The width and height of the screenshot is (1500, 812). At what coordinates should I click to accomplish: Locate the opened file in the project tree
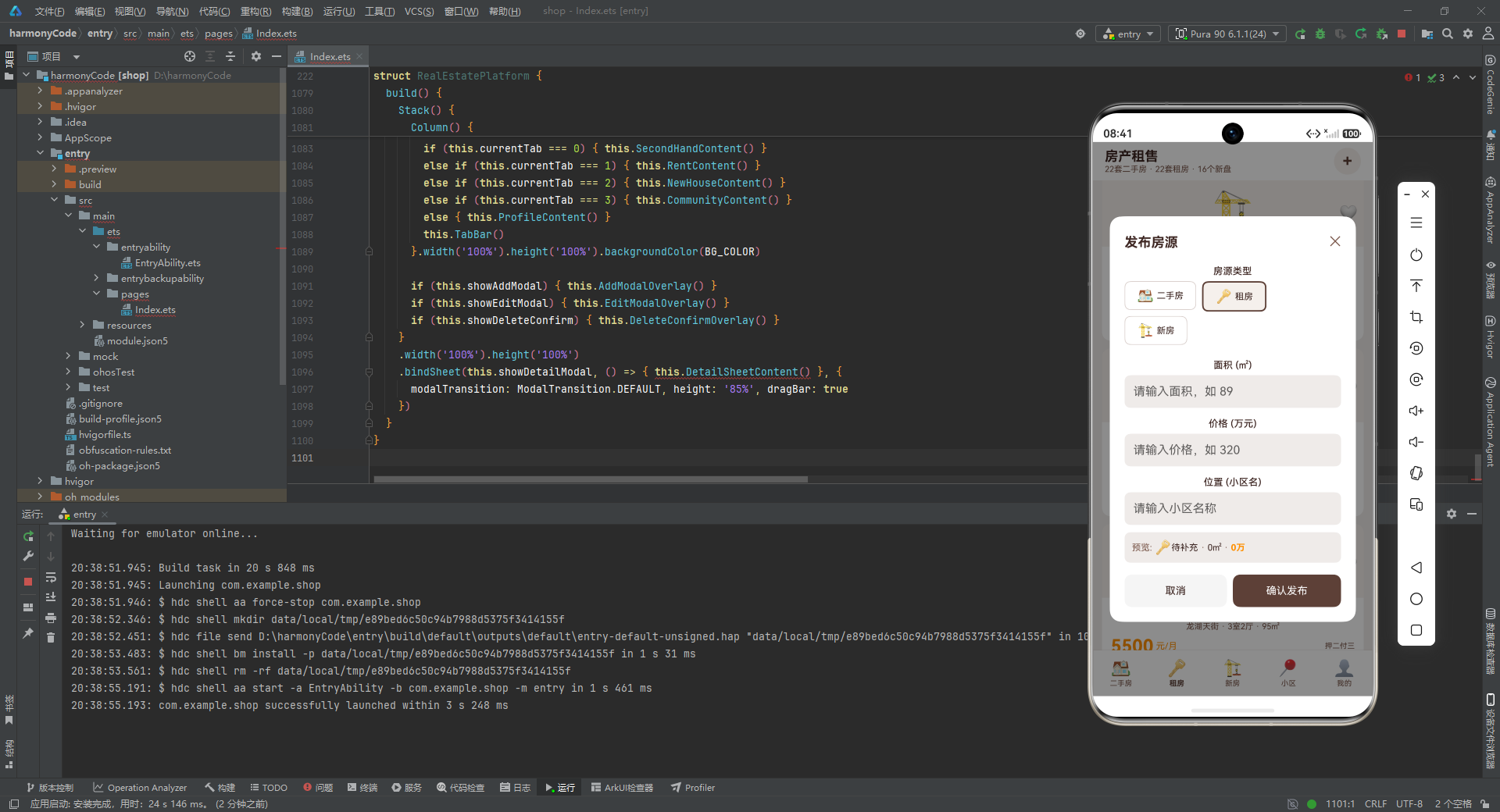(x=190, y=56)
